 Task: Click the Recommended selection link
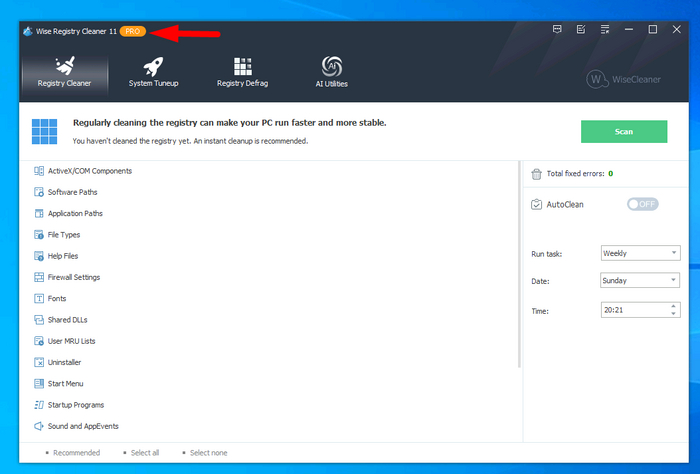(76, 453)
